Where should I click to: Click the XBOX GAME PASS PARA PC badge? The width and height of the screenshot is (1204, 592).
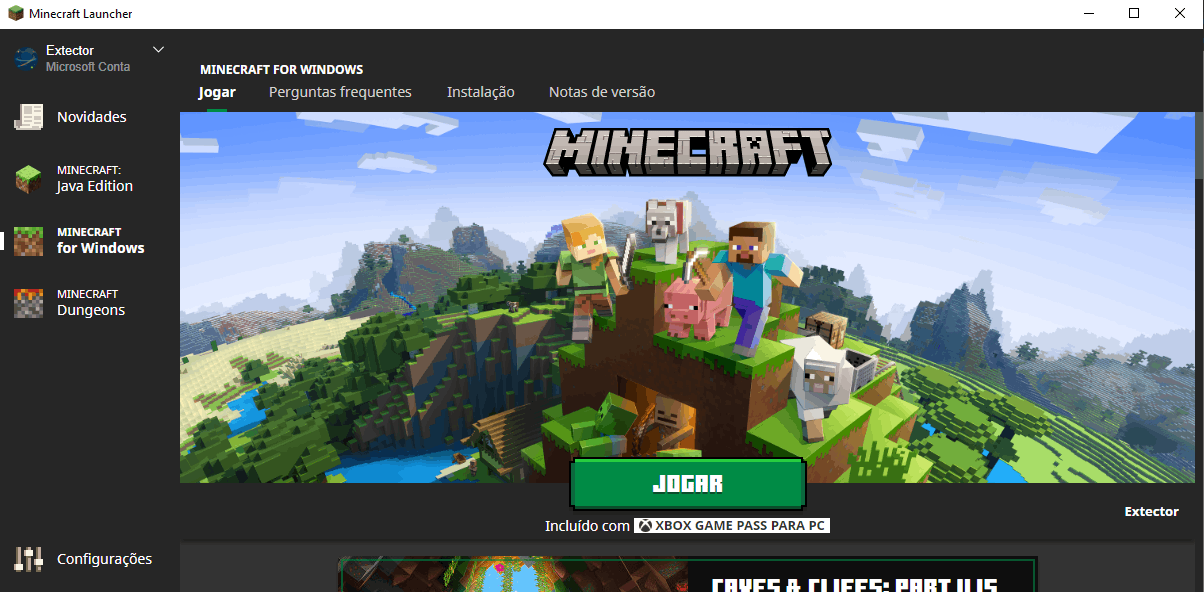tap(732, 526)
